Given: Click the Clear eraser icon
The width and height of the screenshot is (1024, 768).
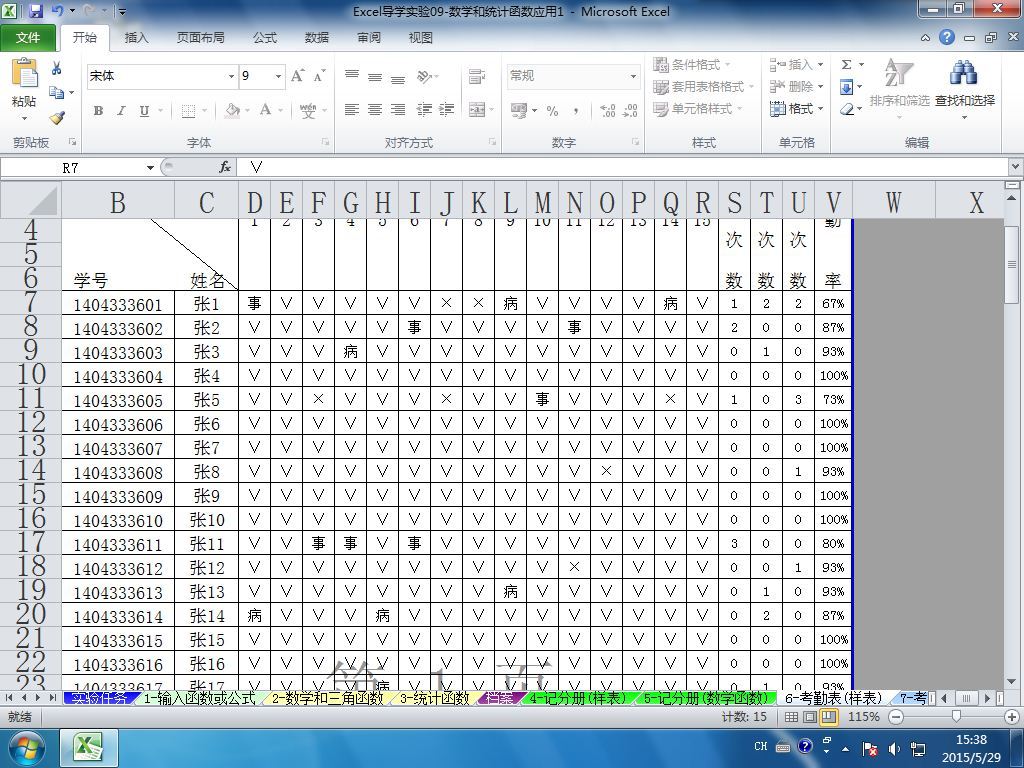Looking at the screenshot, I should click(846, 109).
